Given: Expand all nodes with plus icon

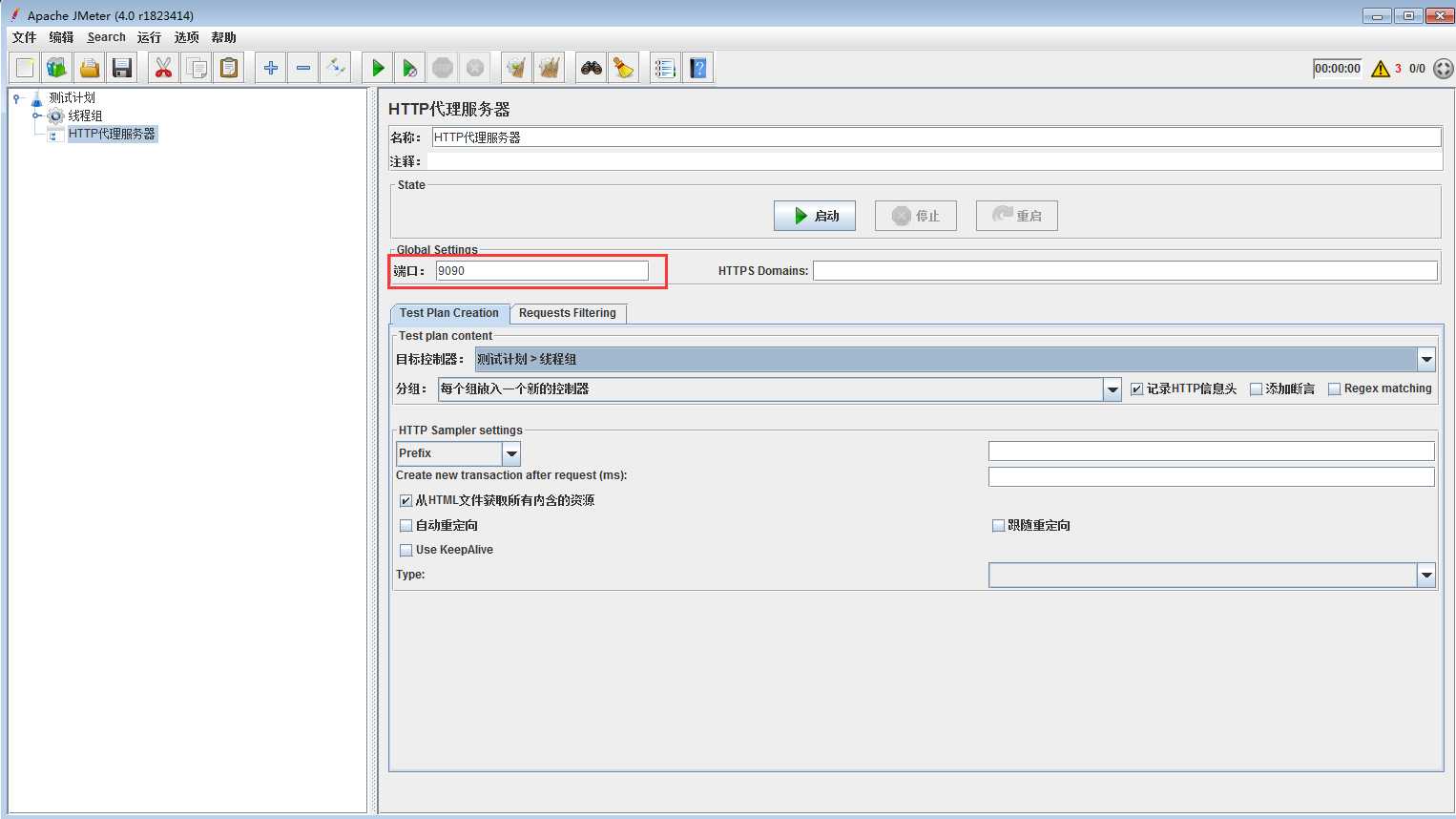Looking at the screenshot, I should [x=271, y=68].
